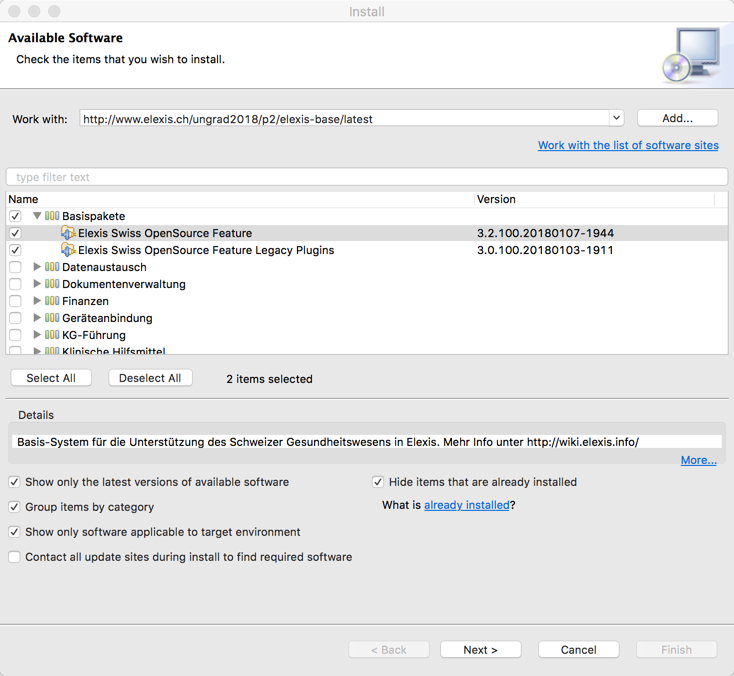Toggle Hide items that are already installed

coord(378,482)
